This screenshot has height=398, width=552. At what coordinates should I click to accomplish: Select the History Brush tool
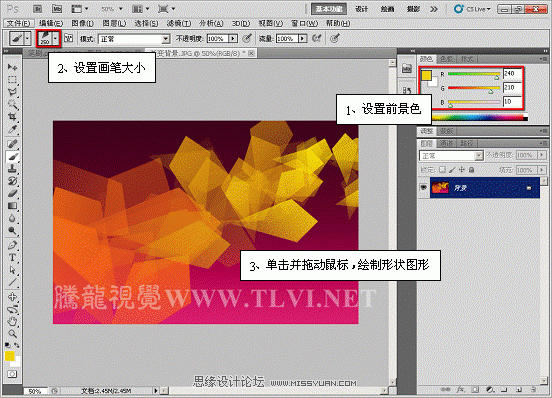coord(12,181)
